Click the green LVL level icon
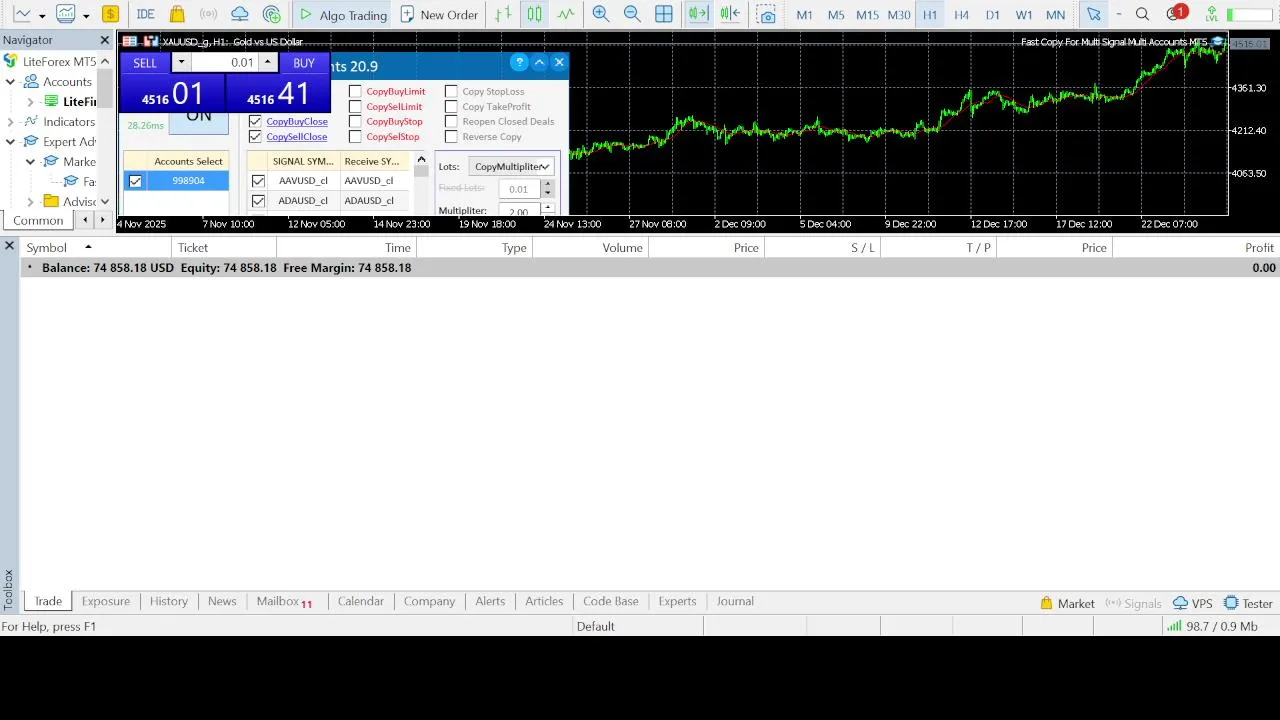The image size is (1280, 720). pos(1212,15)
